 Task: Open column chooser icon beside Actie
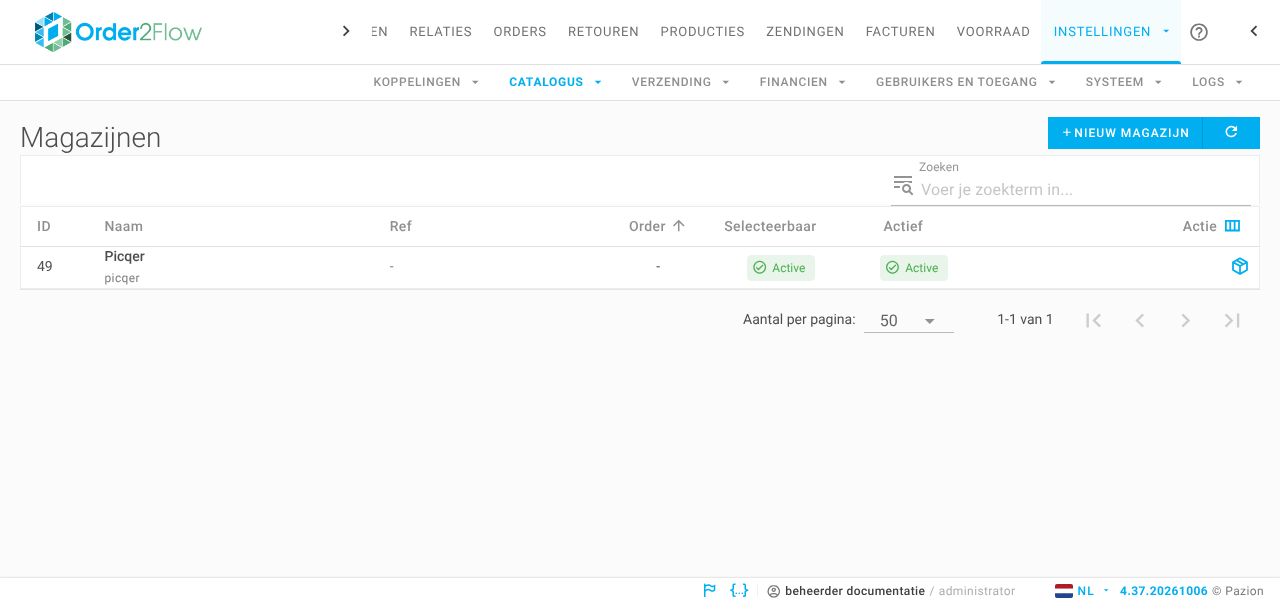click(x=1232, y=226)
